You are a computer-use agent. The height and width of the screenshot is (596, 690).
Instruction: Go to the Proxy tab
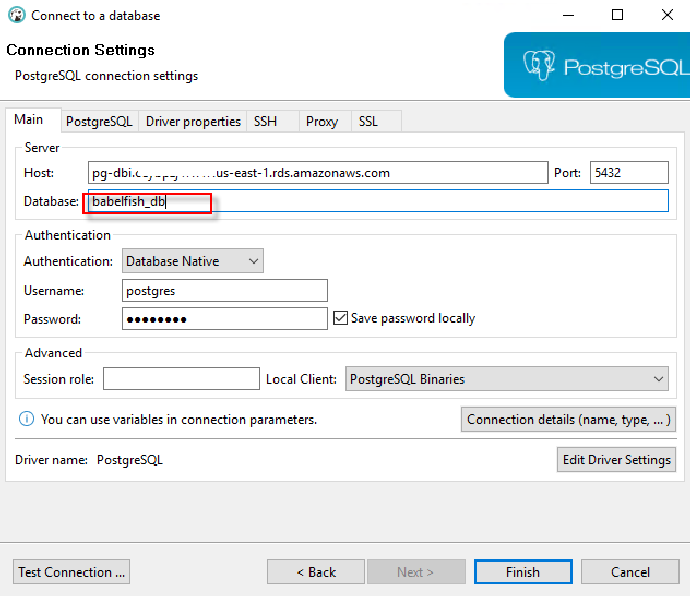[322, 121]
